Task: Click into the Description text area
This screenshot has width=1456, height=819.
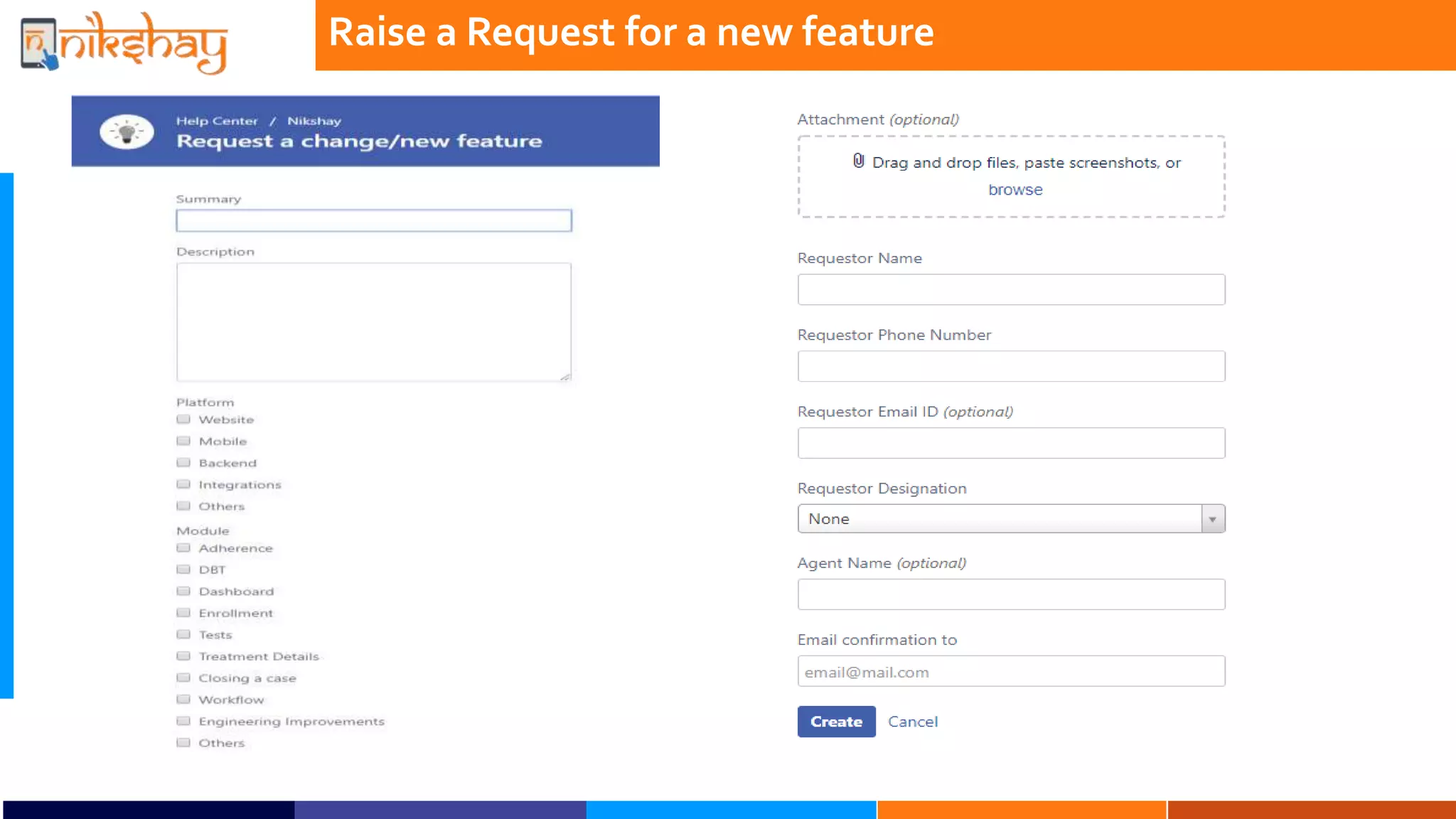Action: [374, 322]
